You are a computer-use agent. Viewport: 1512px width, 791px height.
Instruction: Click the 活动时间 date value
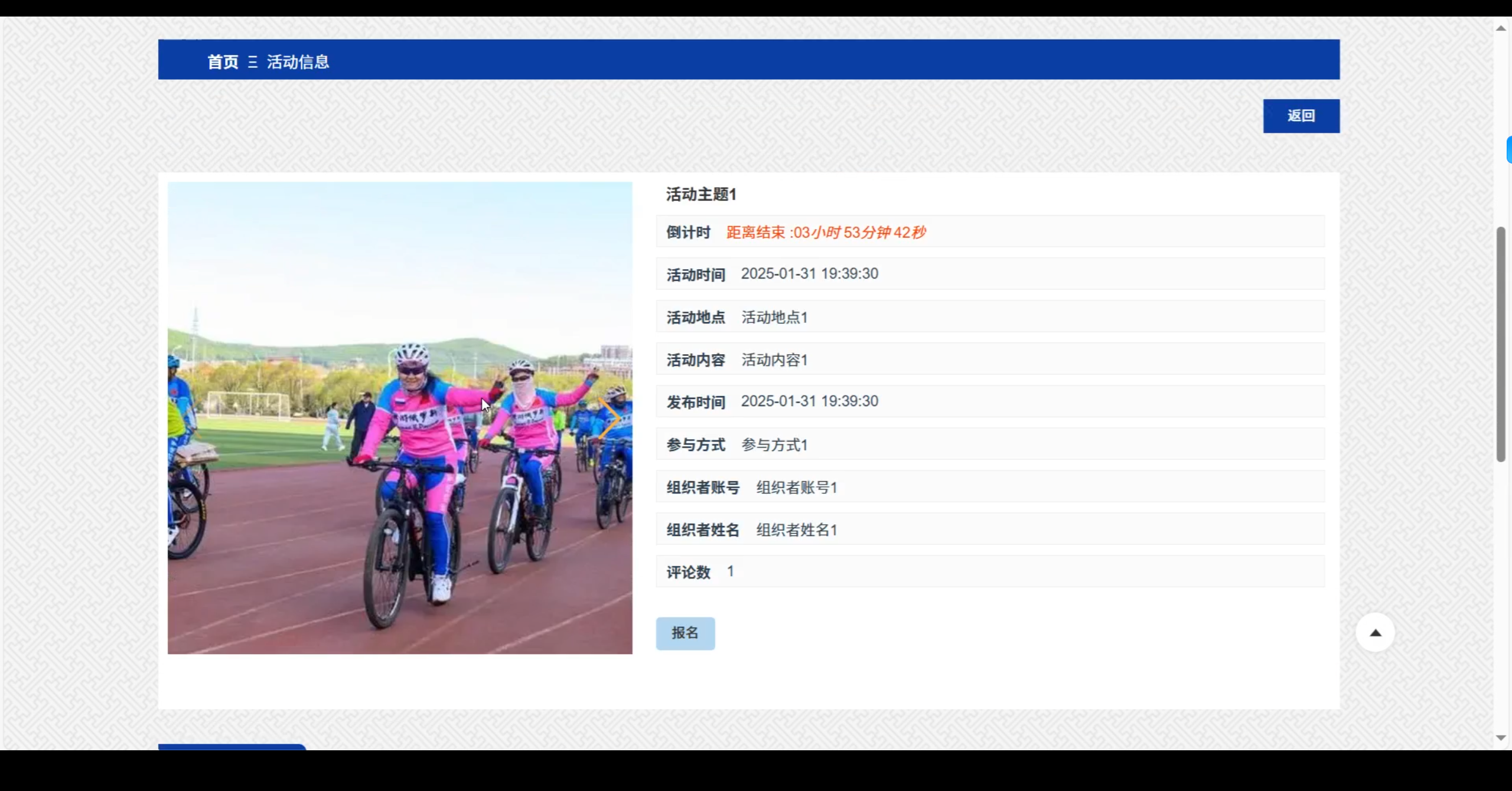tap(809, 274)
